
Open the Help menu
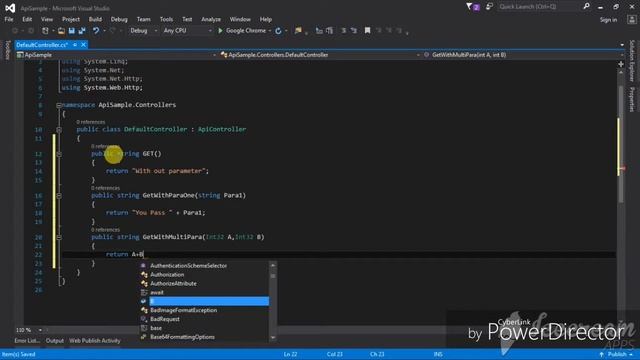266,19
